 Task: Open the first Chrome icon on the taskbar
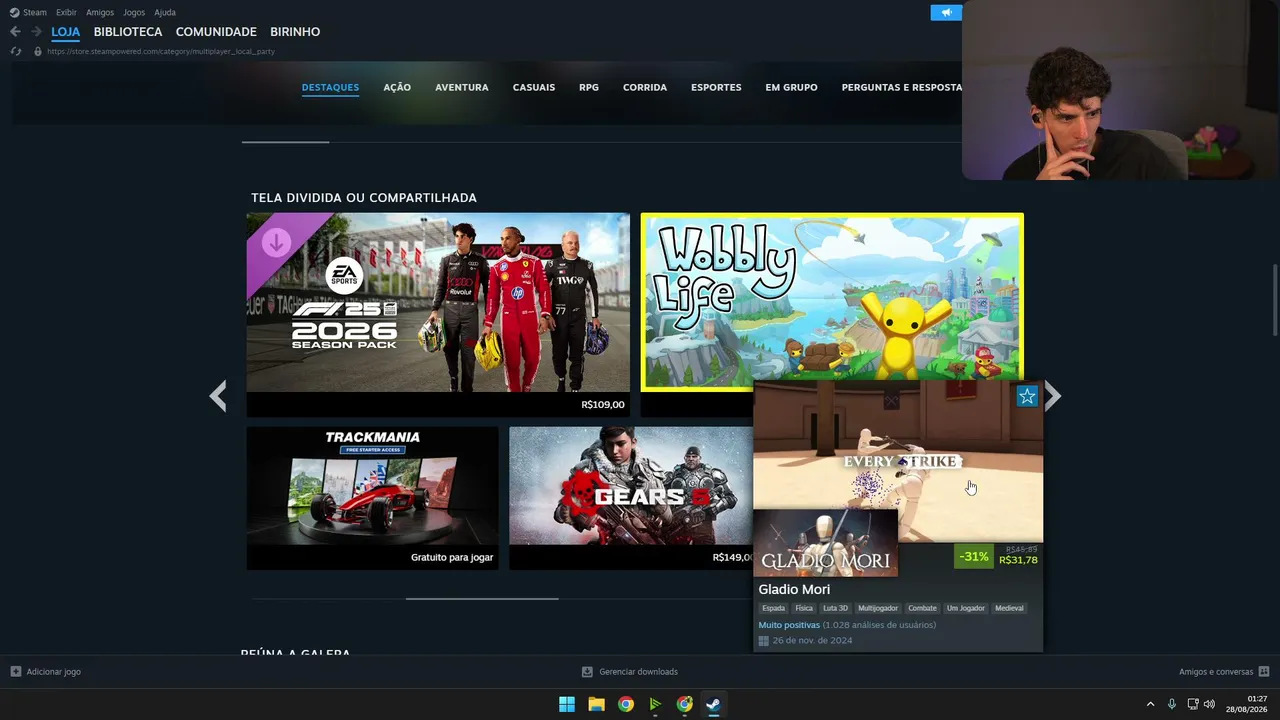pos(626,704)
